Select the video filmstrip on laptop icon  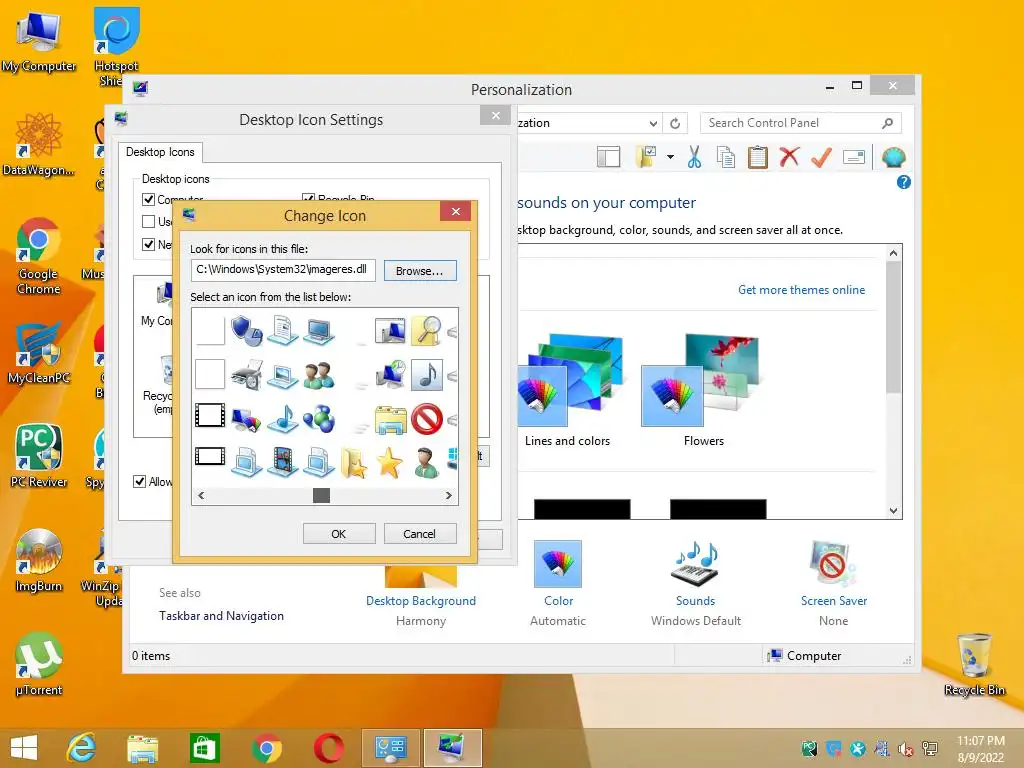pos(282,462)
